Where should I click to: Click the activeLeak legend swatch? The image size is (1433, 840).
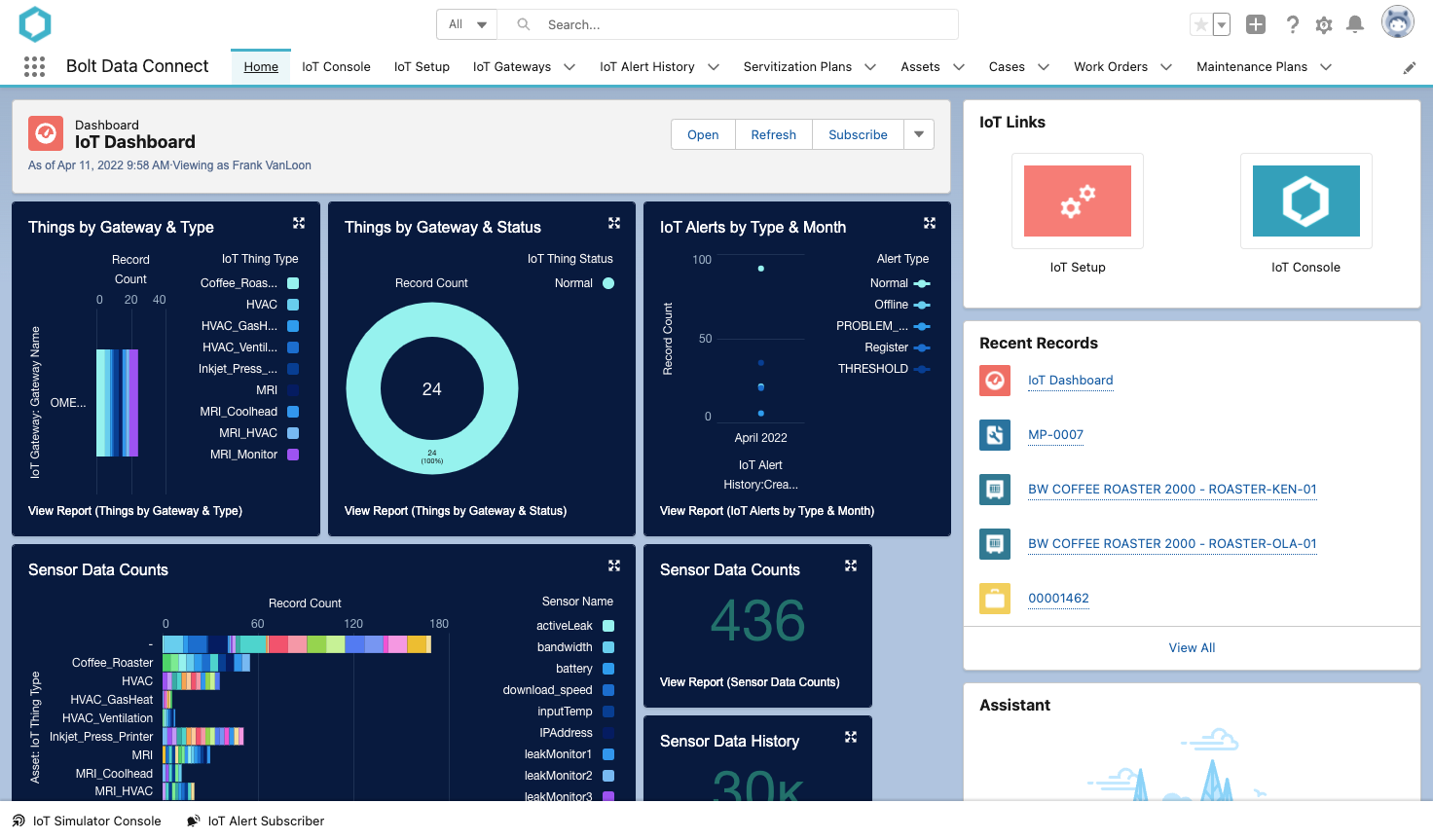pyautogui.click(x=608, y=626)
